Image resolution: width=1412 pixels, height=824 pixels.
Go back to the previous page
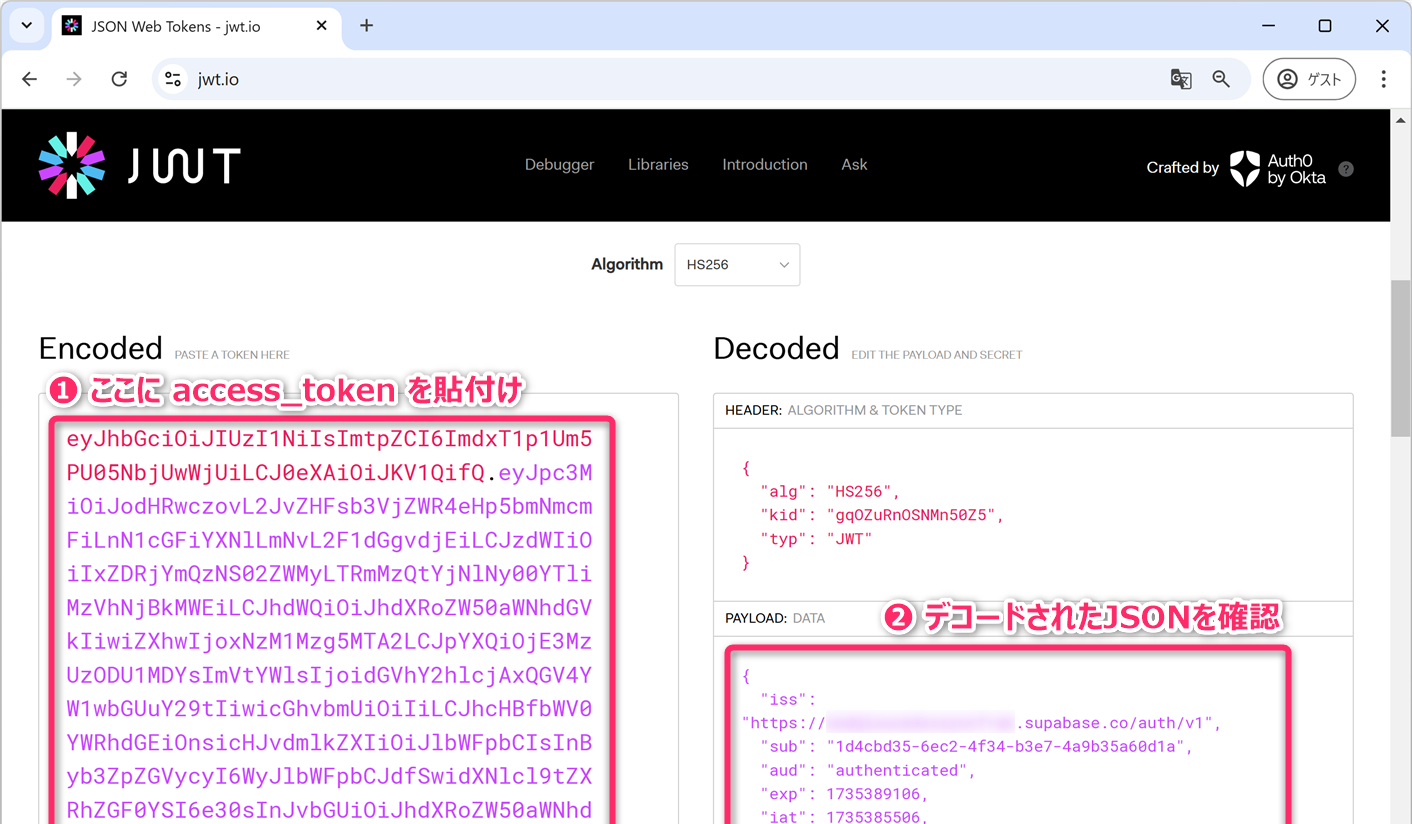30,79
